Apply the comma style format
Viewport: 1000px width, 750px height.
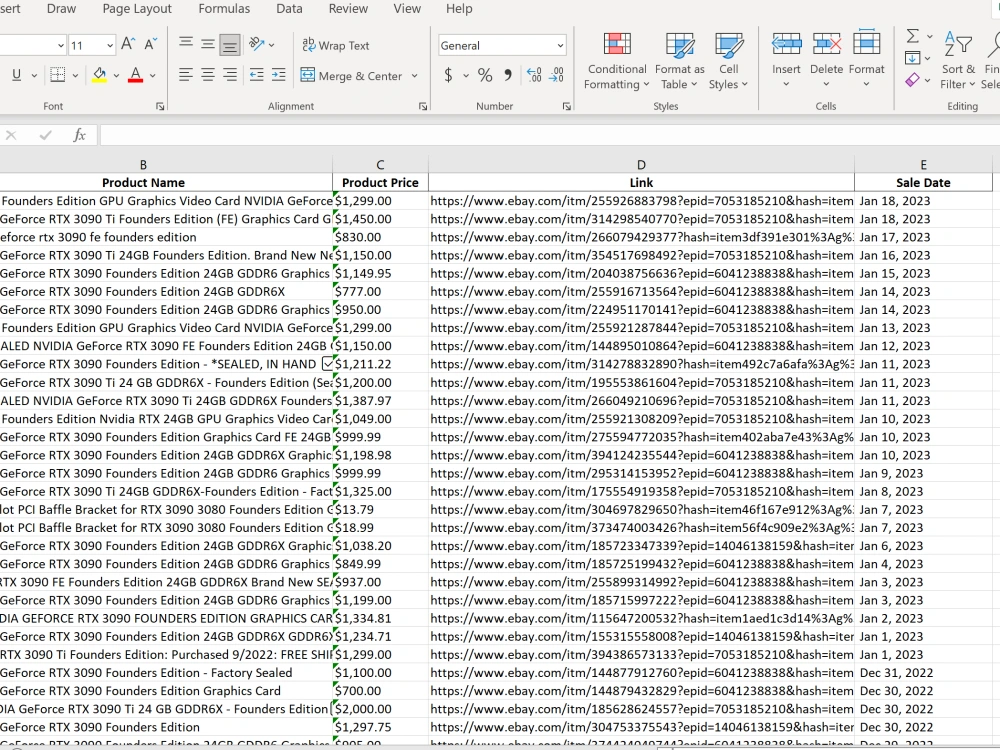point(508,75)
